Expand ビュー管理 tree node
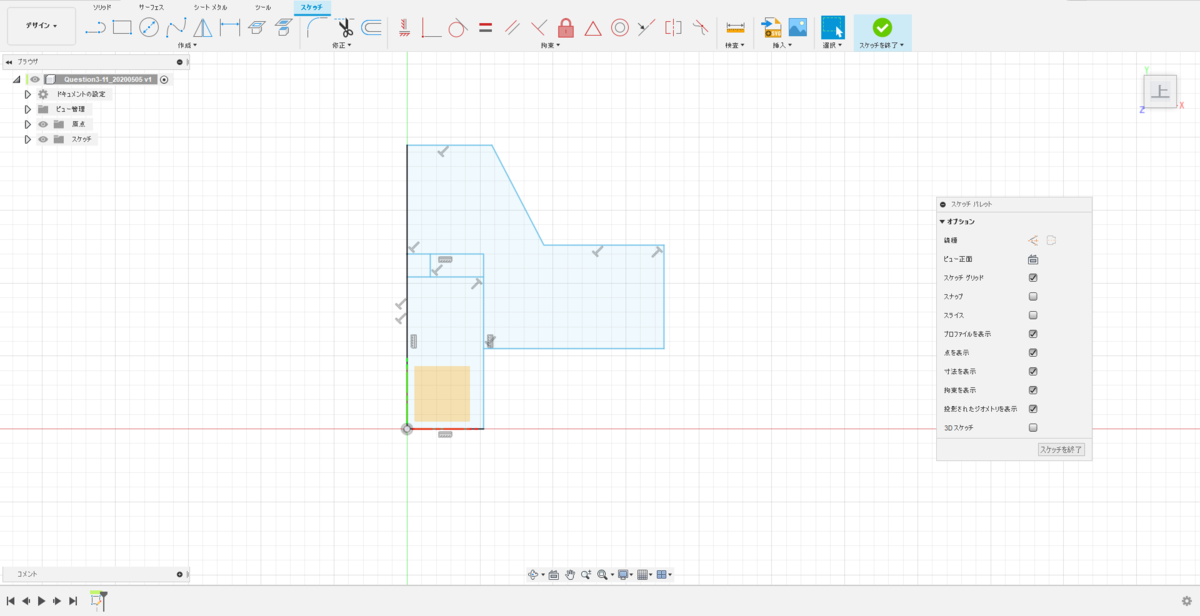The width and height of the screenshot is (1200, 616). pyautogui.click(x=28, y=109)
